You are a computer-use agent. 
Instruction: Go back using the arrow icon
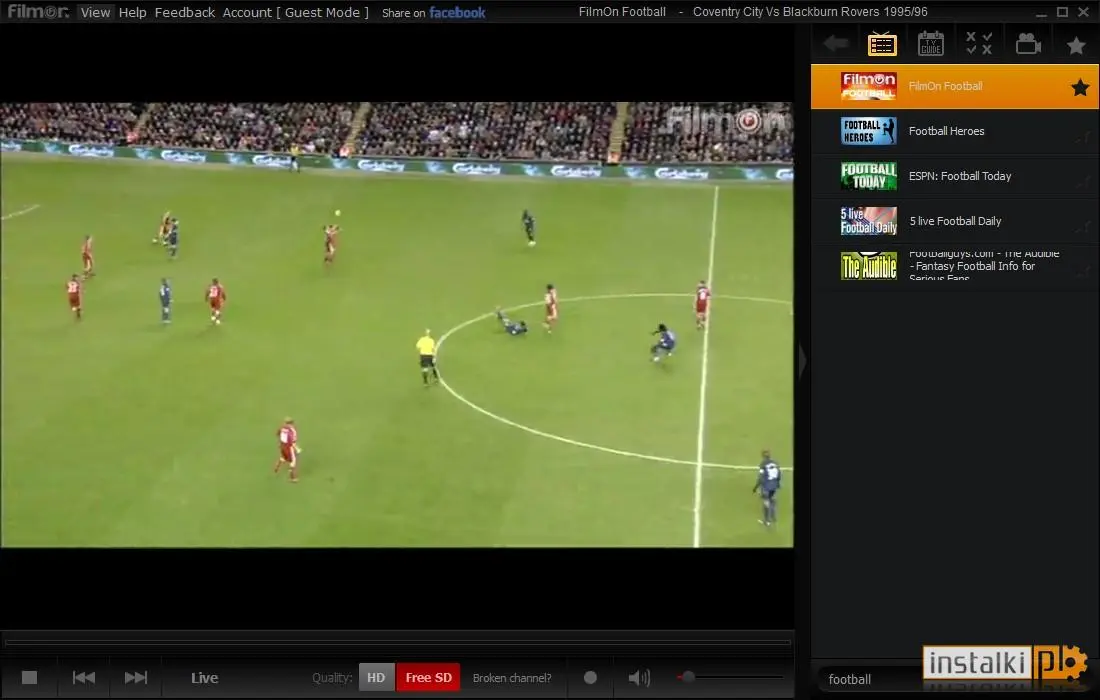coord(836,44)
